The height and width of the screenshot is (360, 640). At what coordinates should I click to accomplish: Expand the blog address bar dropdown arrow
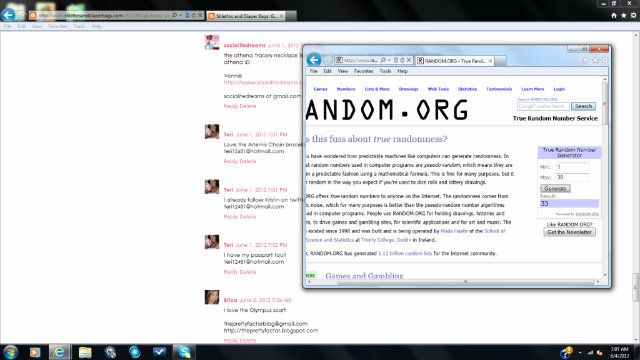point(181,16)
